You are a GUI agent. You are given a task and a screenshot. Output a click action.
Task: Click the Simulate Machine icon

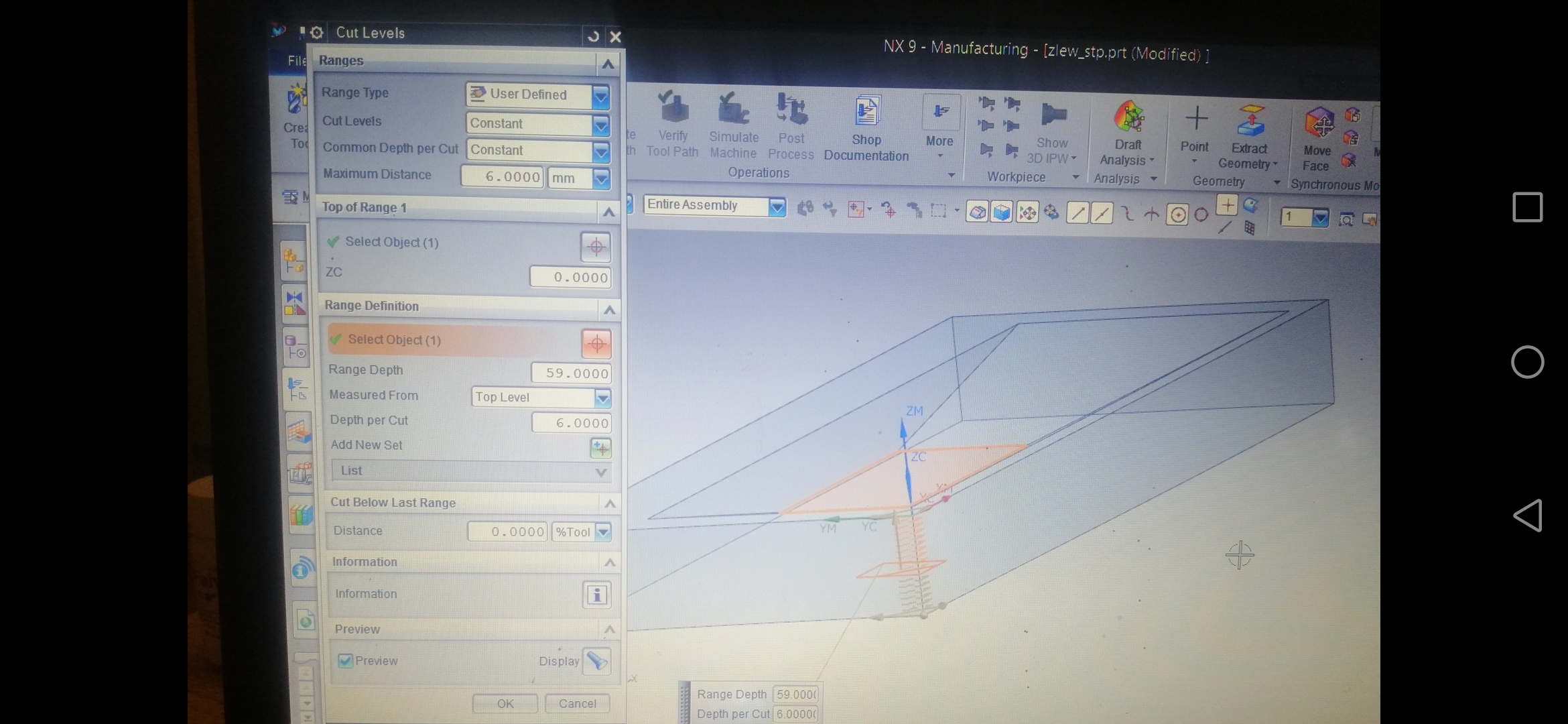733,109
